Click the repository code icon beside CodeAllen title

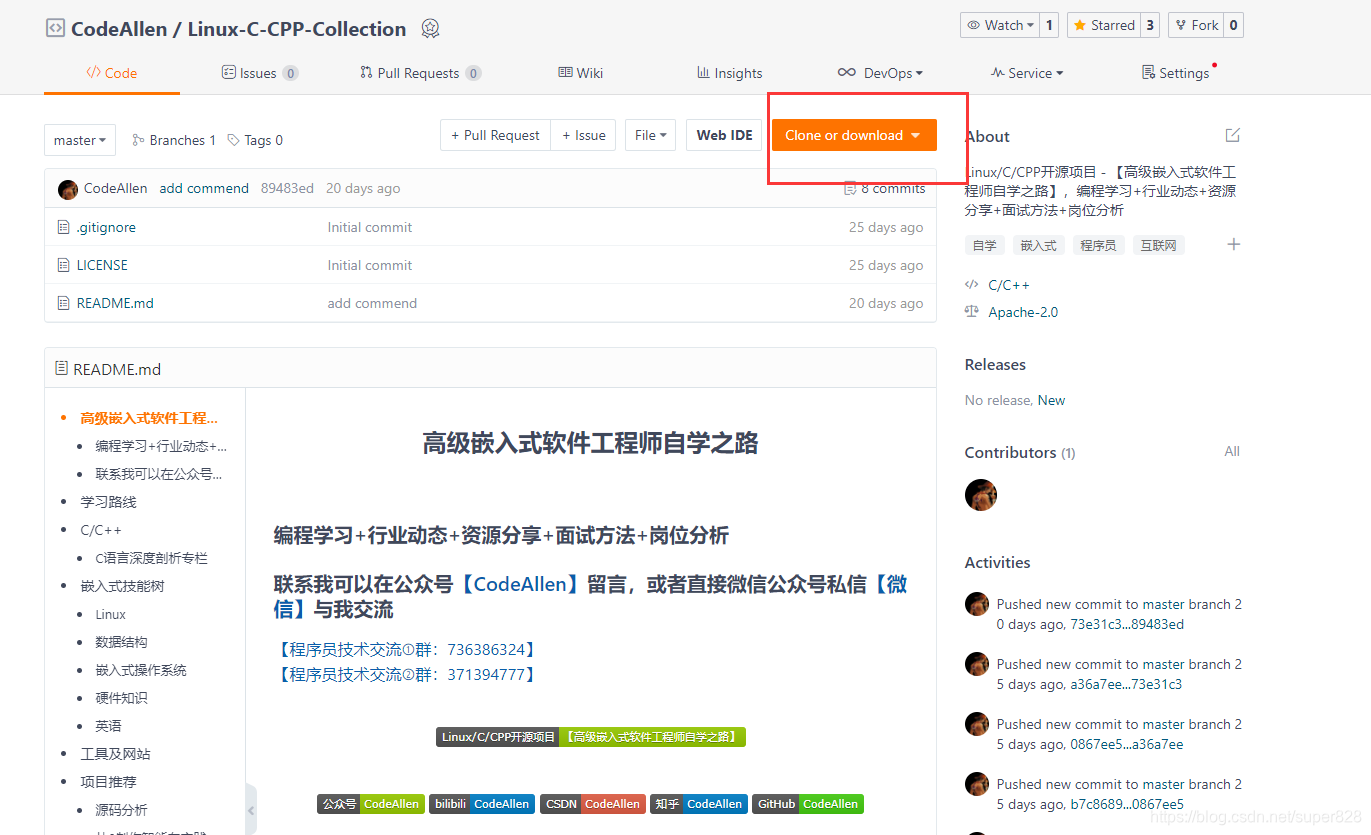tap(55, 29)
